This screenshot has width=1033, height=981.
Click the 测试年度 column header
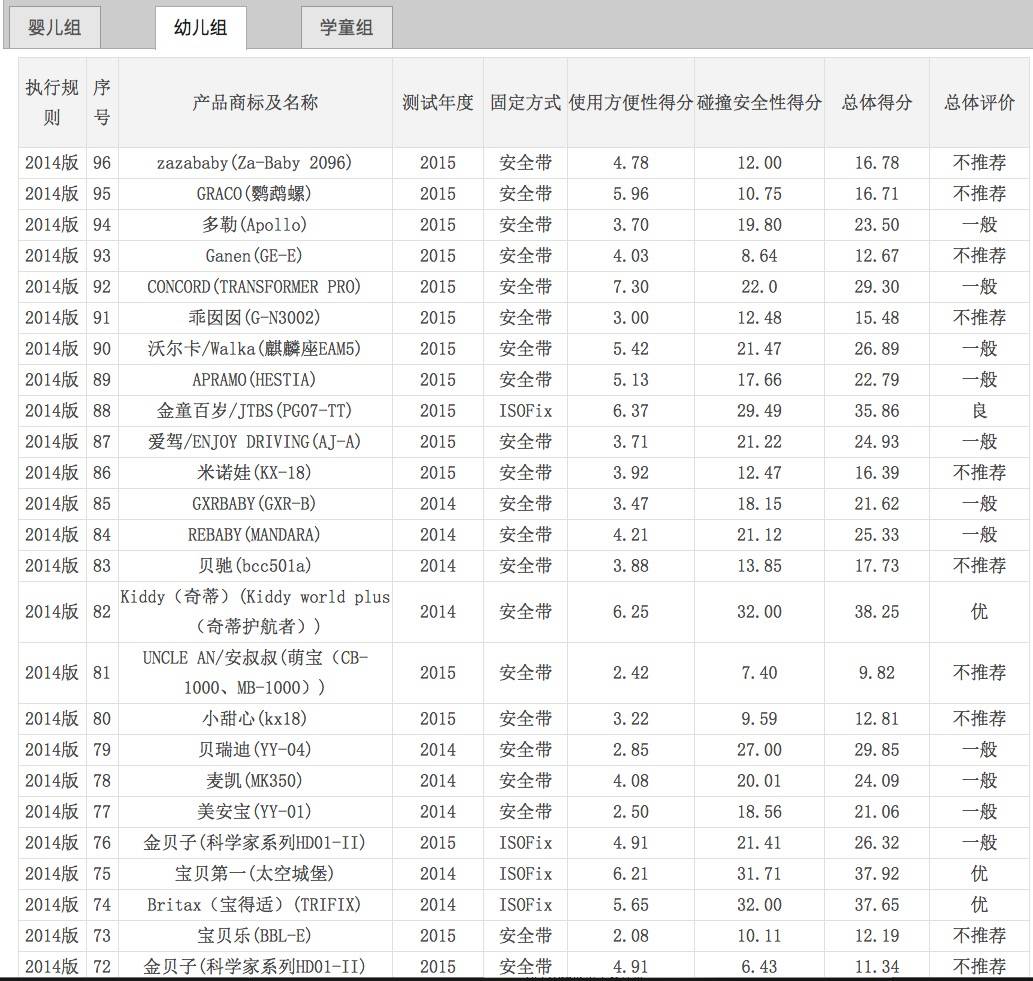[437, 103]
